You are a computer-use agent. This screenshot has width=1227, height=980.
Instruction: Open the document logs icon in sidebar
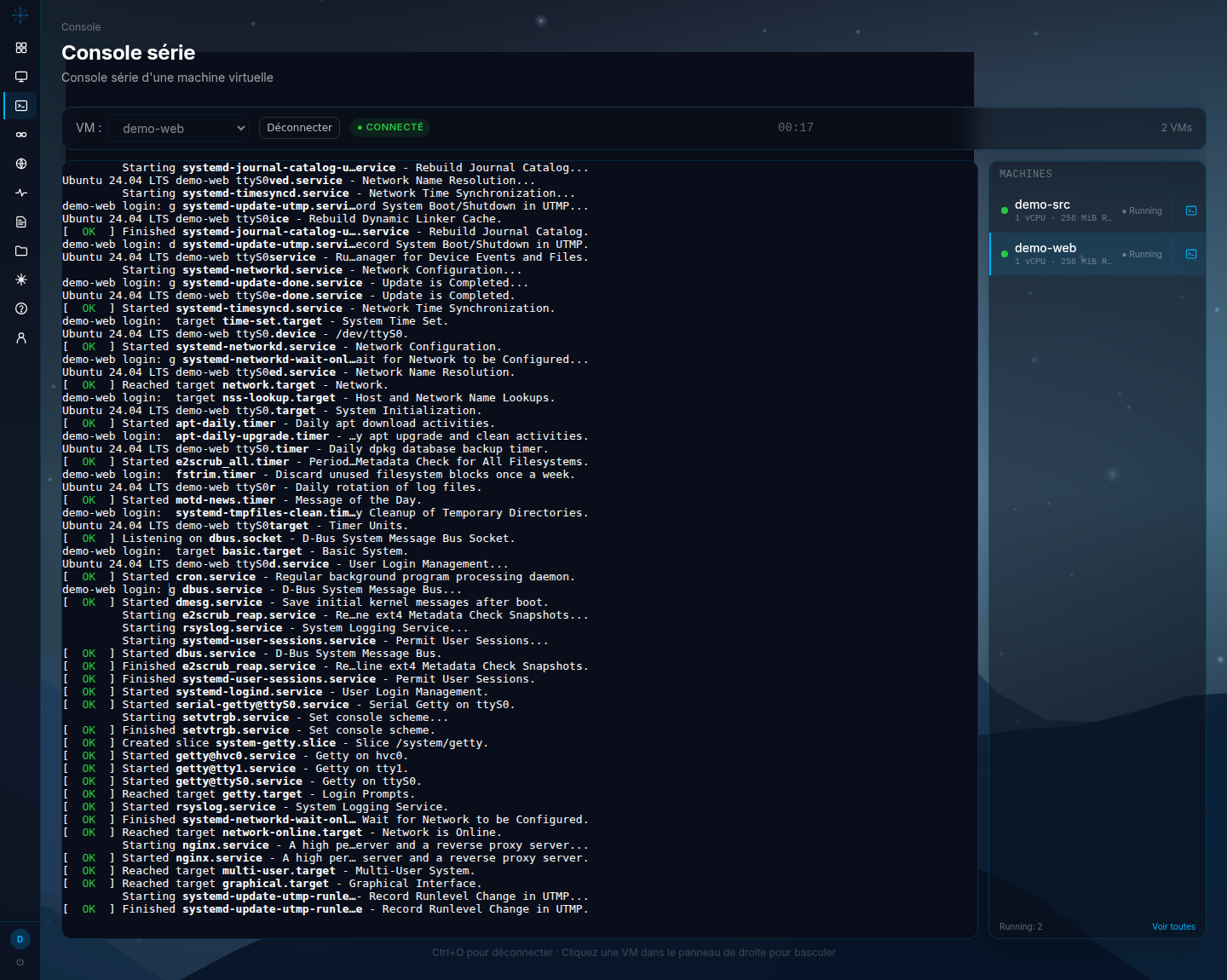21,222
